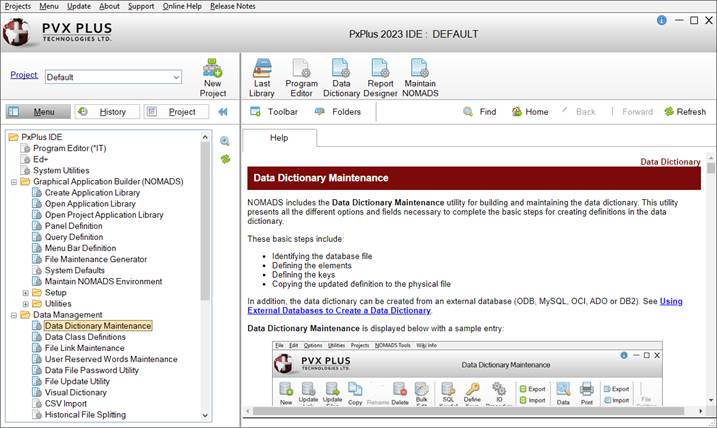Viewport: 717px width, 428px height.
Task: Toggle the Toolbar view button
Action: (274, 112)
